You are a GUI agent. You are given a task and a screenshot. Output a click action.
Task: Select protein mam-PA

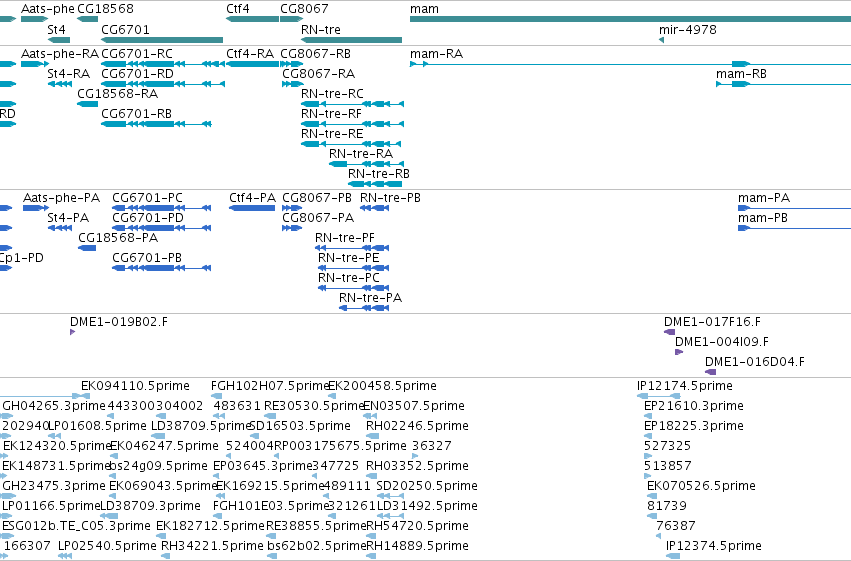coord(795,208)
